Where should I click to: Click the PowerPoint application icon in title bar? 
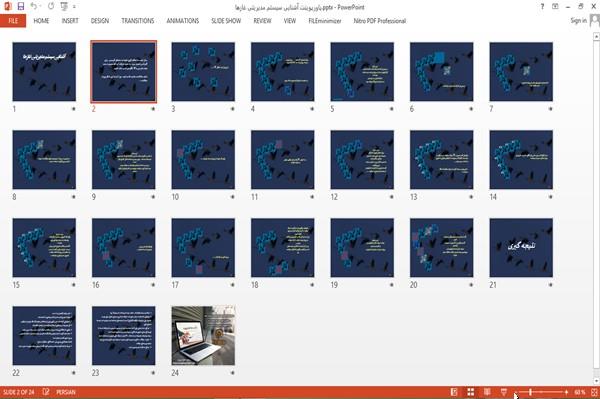tap(8, 6)
